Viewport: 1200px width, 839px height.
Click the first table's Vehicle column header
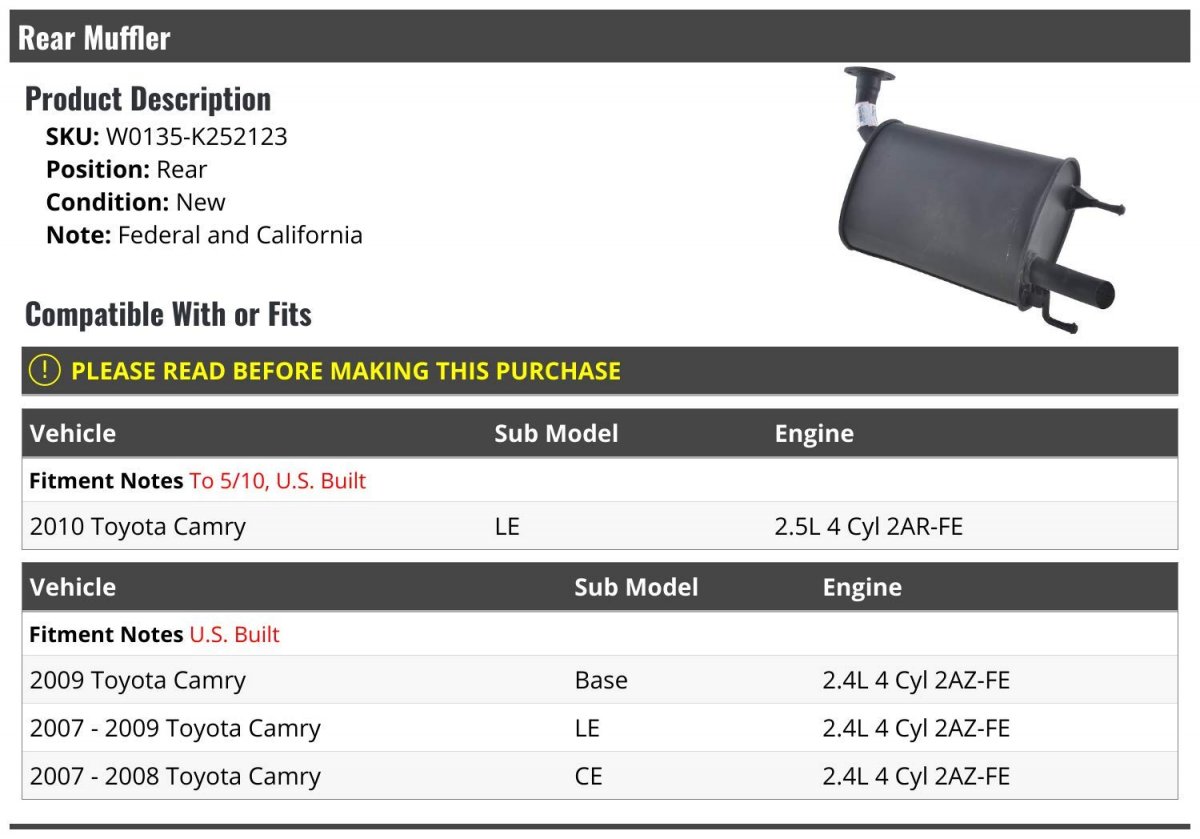[x=73, y=433]
